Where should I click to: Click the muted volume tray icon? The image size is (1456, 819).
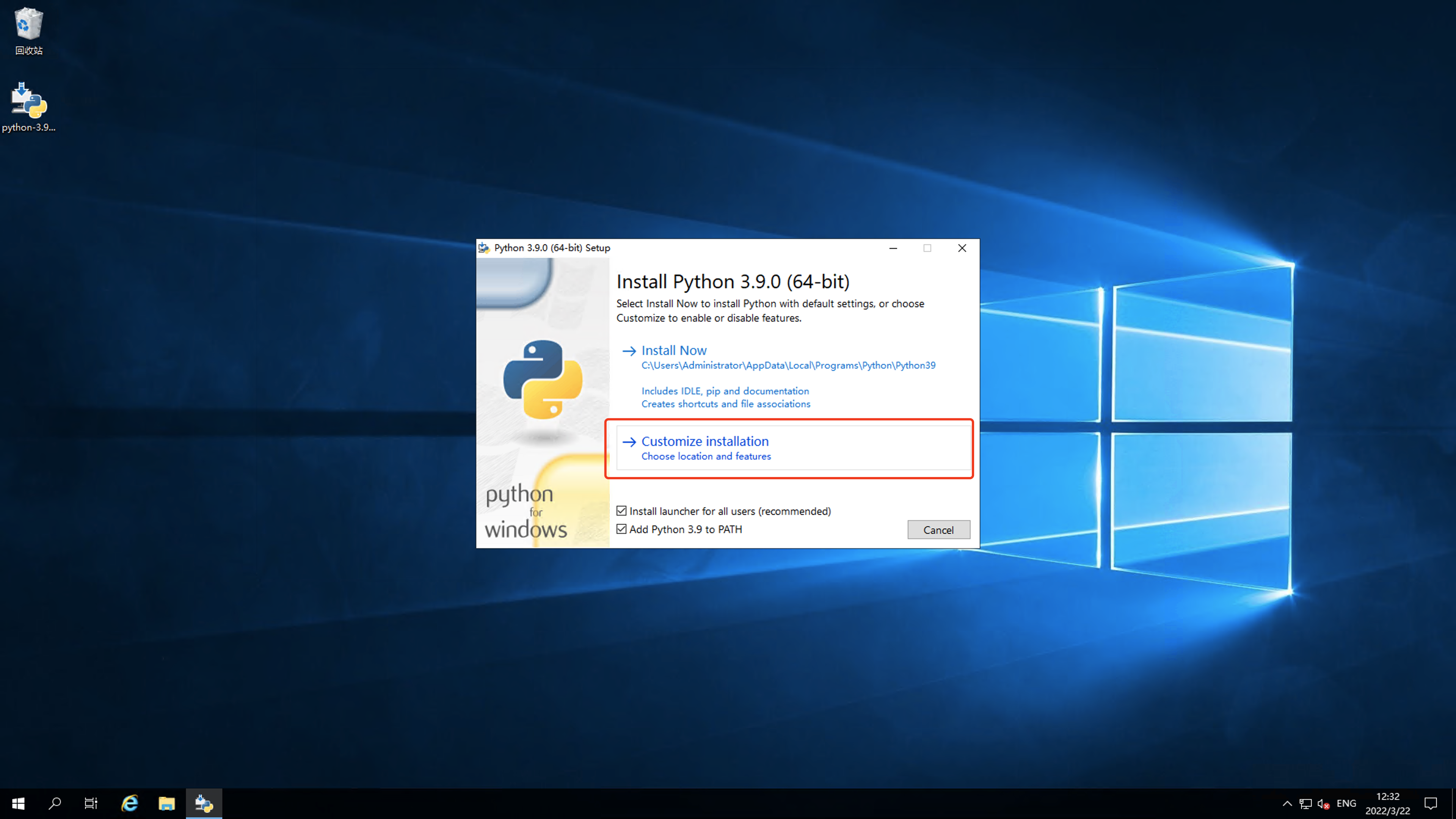1323,803
